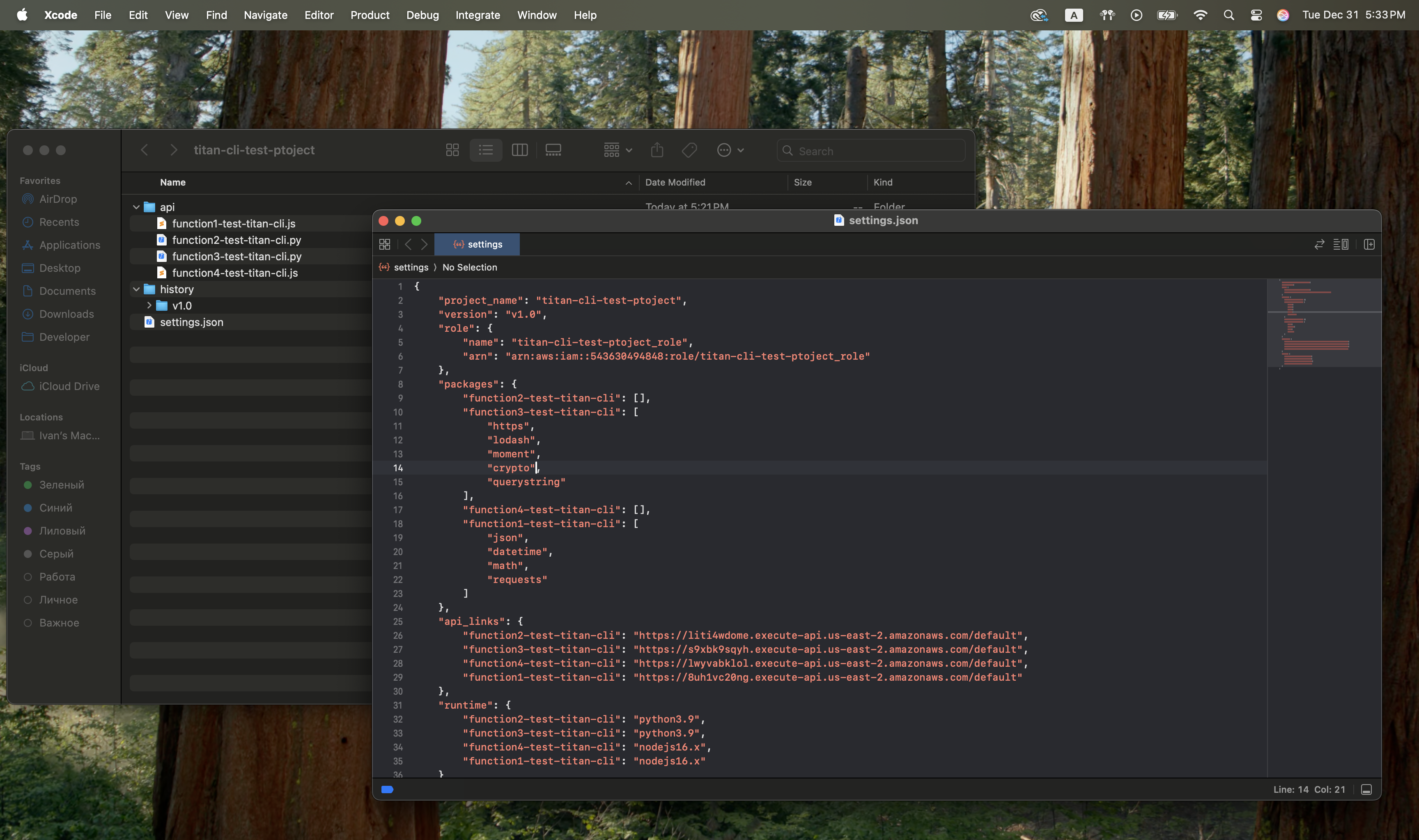
Task: Switch Finder to column view
Action: coord(519,150)
